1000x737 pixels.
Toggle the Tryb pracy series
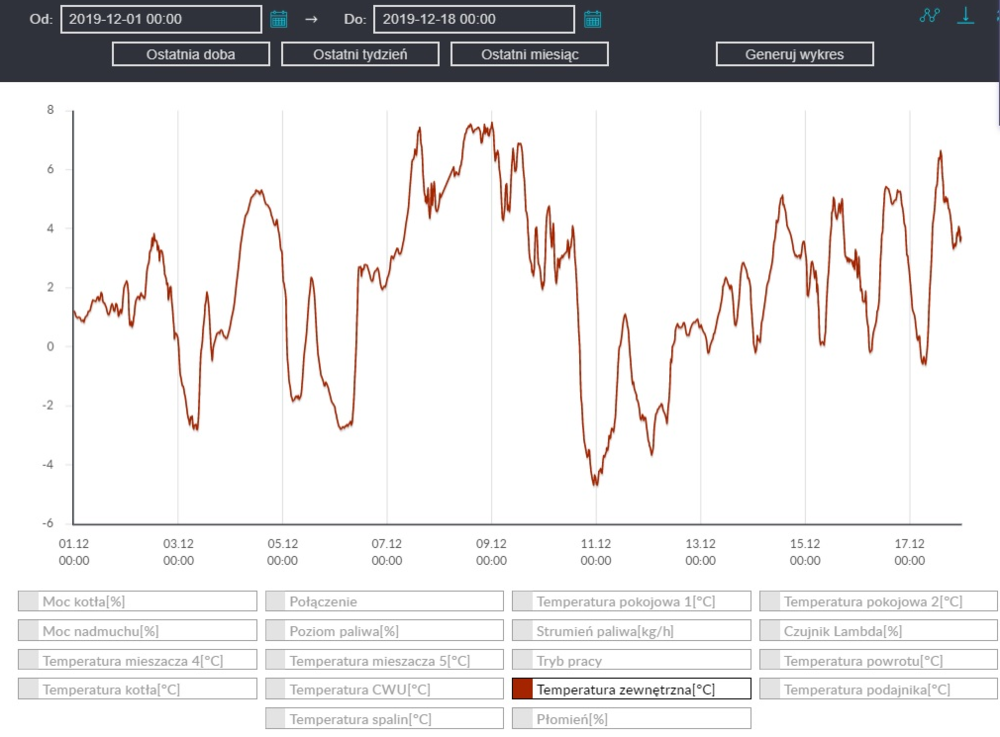[632, 660]
